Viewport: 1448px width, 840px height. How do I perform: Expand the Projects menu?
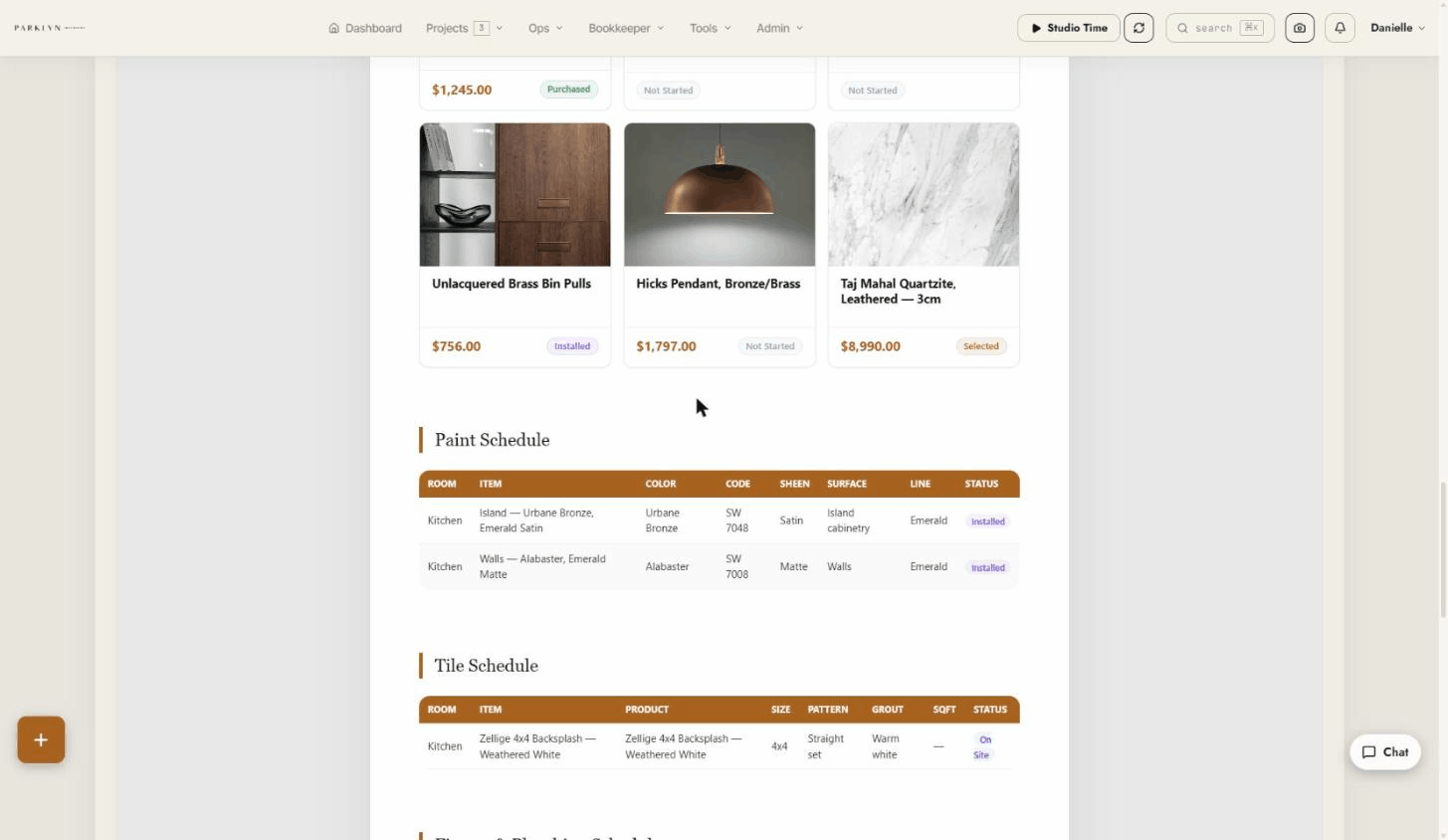point(464,28)
